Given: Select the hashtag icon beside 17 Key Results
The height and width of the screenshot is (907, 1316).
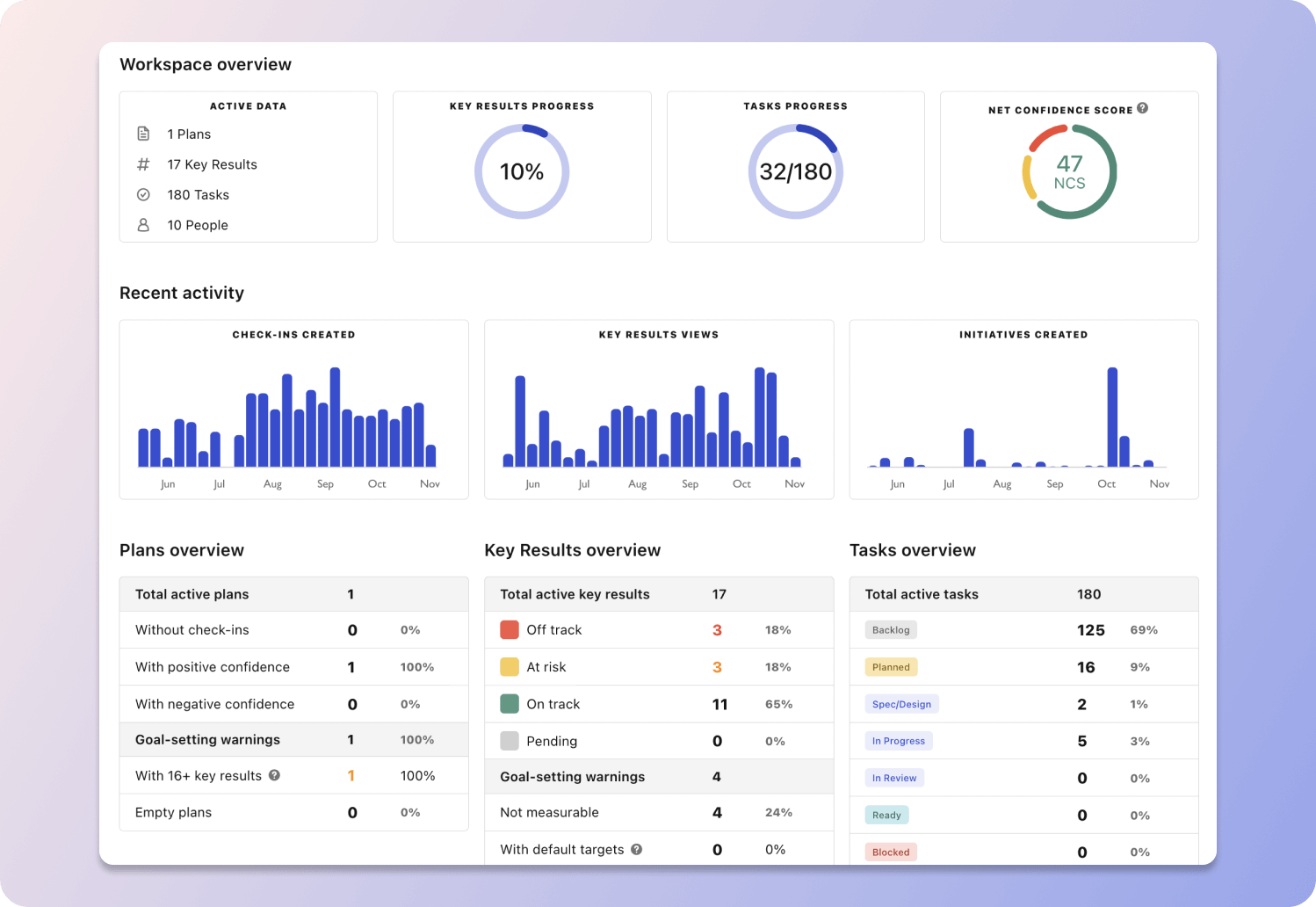Looking at the screenshot, I should (x=144, y=163).
